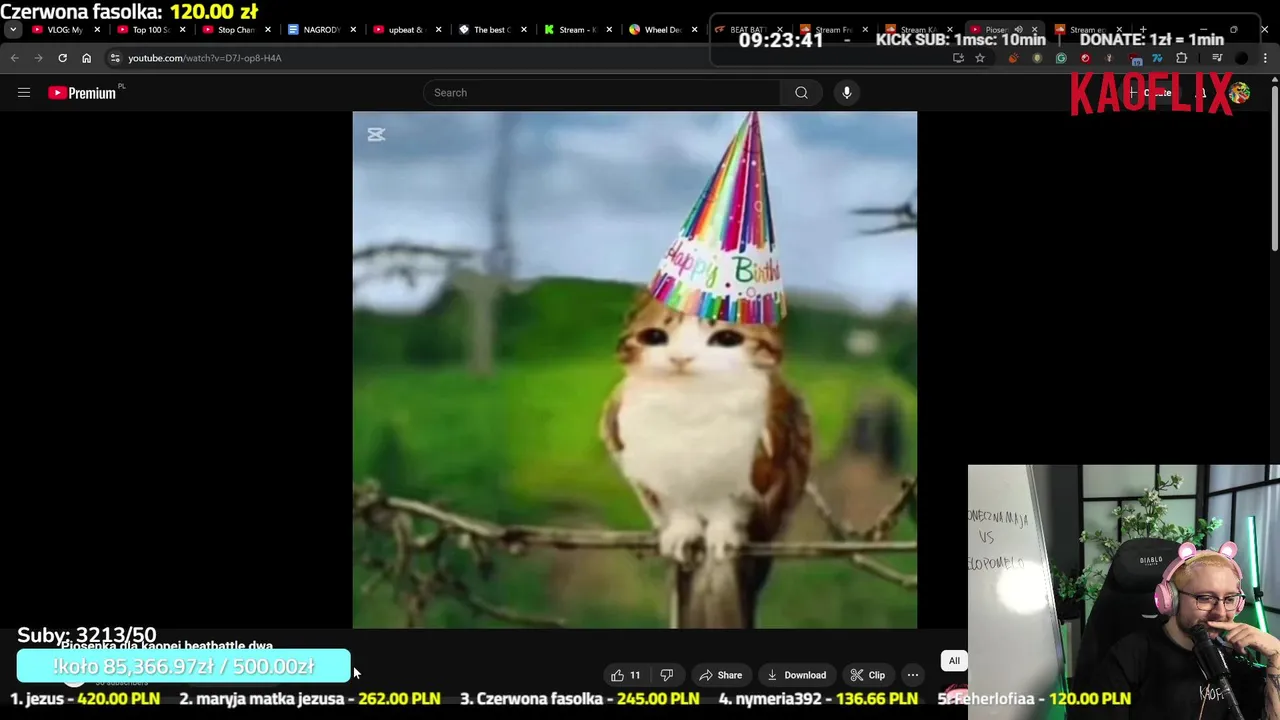Create a Clip of the video

(x=867, y=675)
